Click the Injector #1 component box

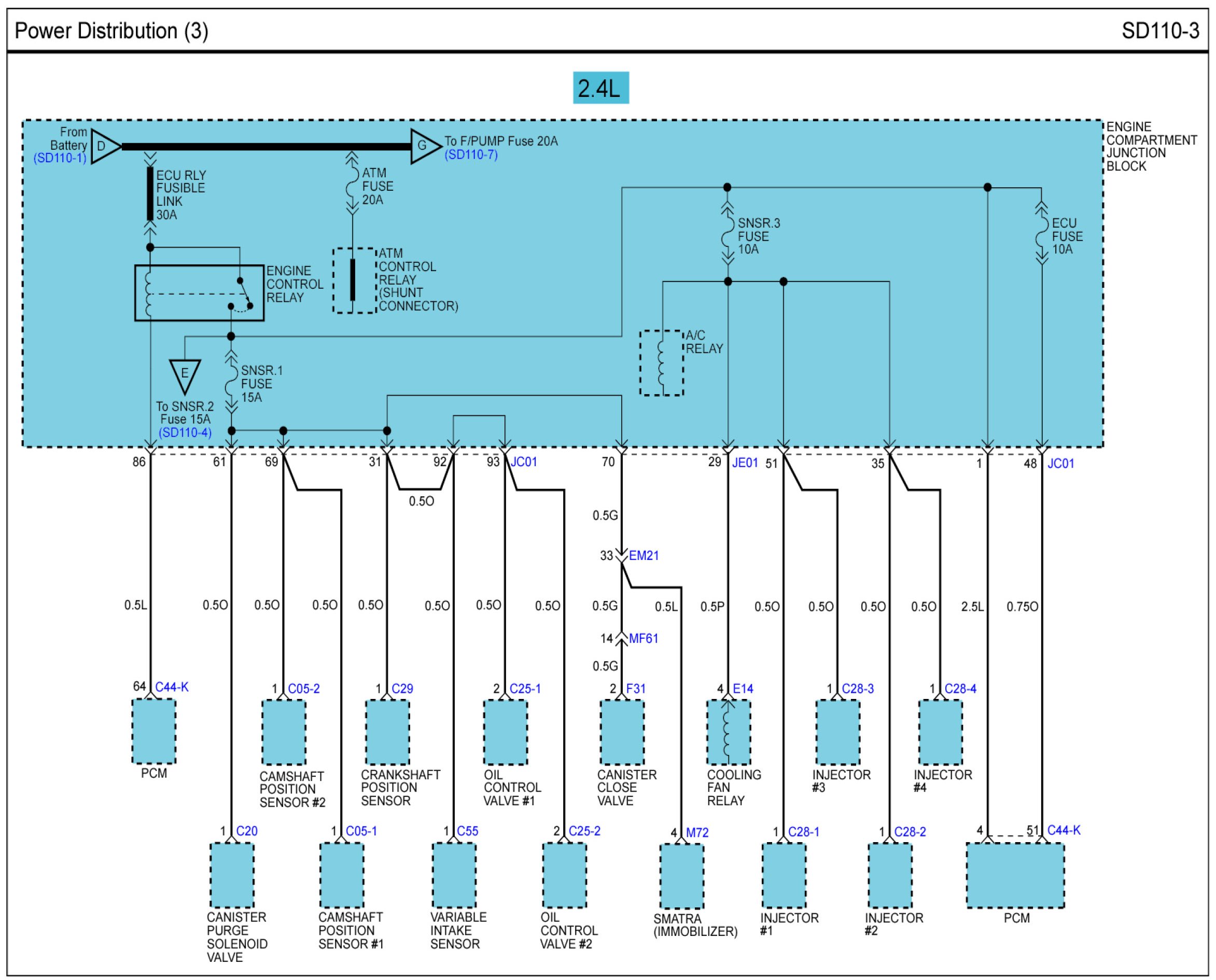(x=784, y=875)
